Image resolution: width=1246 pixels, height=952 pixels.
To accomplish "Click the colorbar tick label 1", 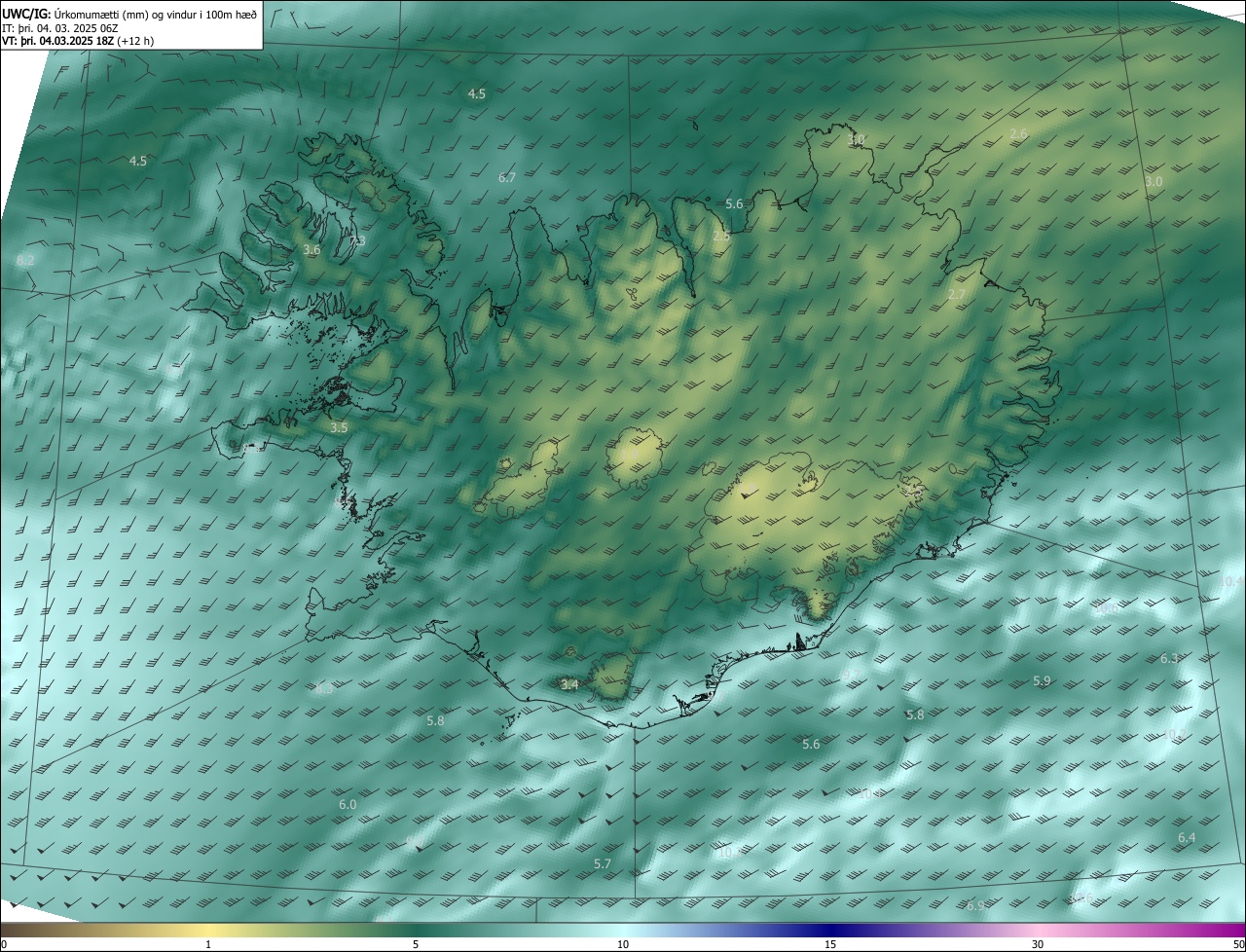I will [208, 945].
